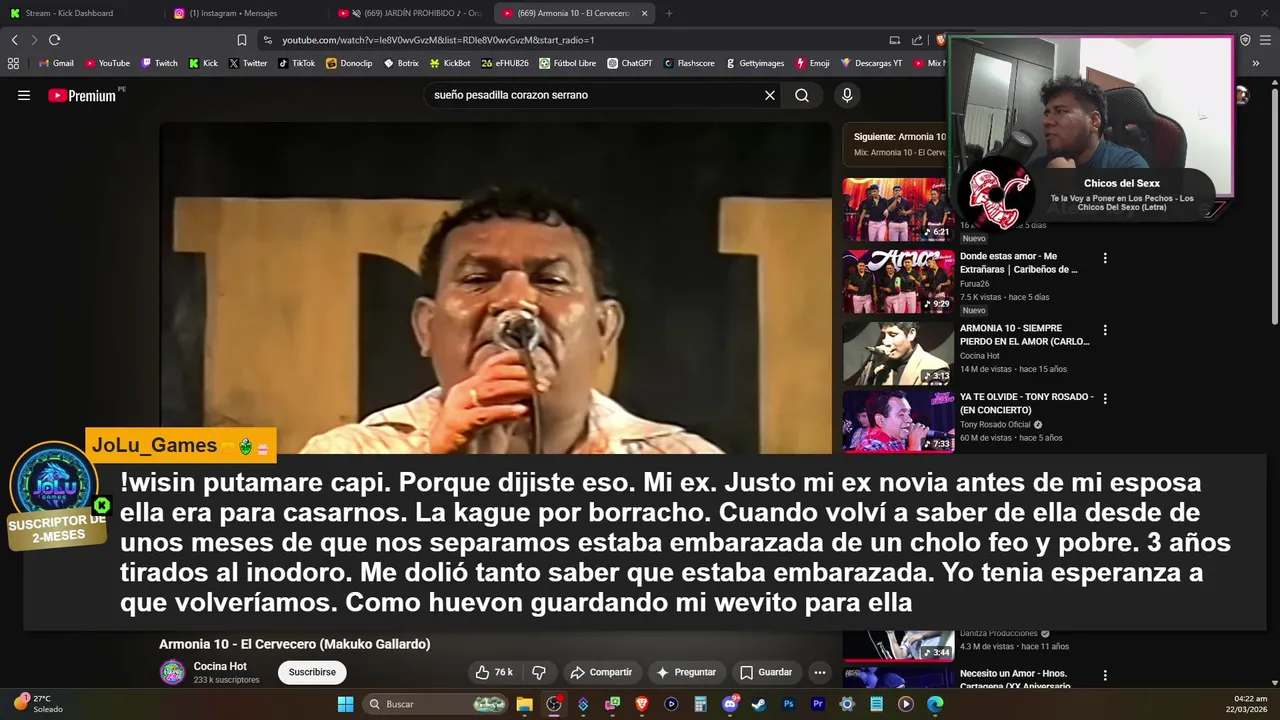Viewport: 1280px width, 720px height.
Task: Open the Cocina Hot channel avatar
Action: click(172, 672)
